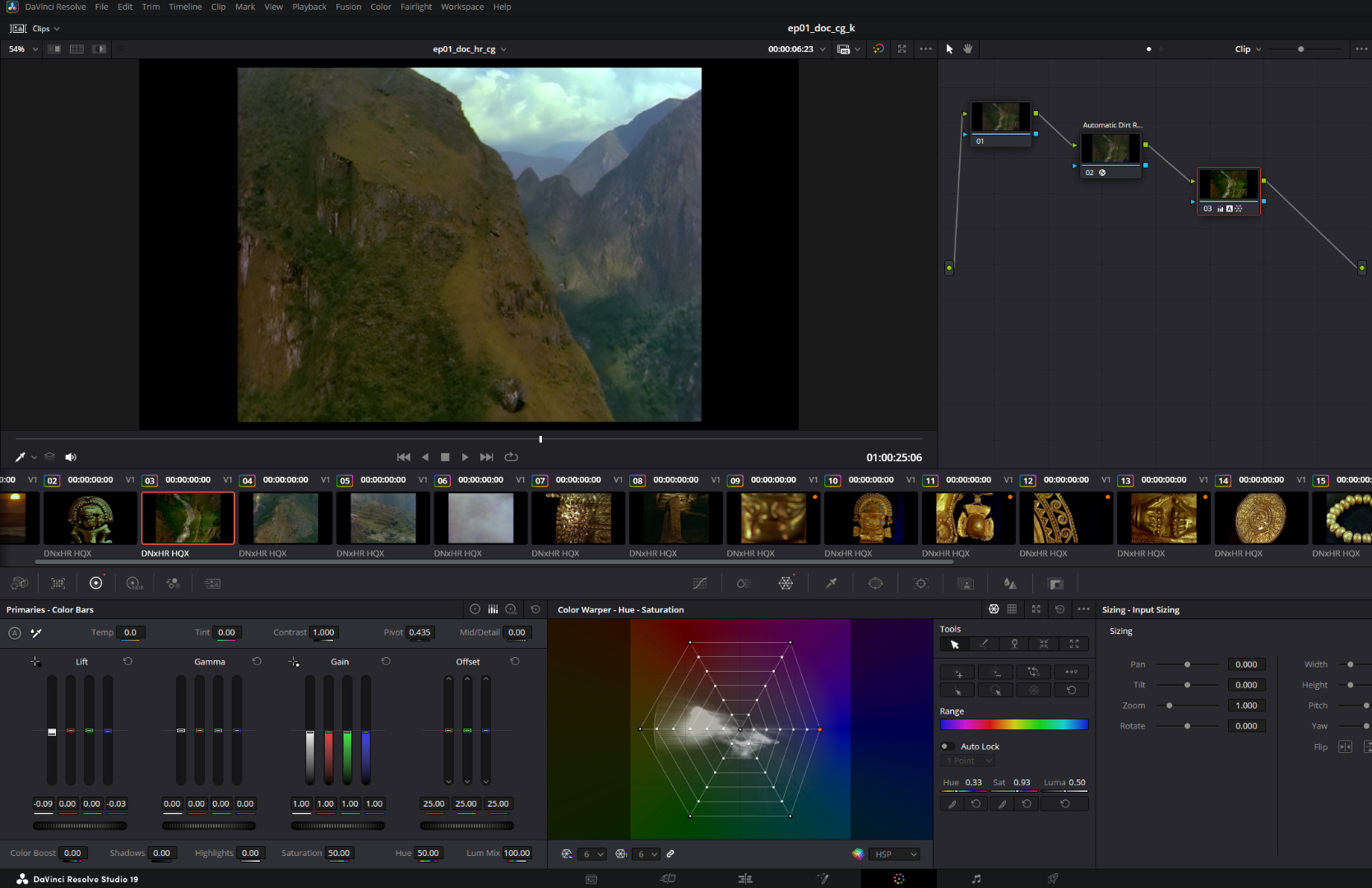Open the Playback menu

309,7
